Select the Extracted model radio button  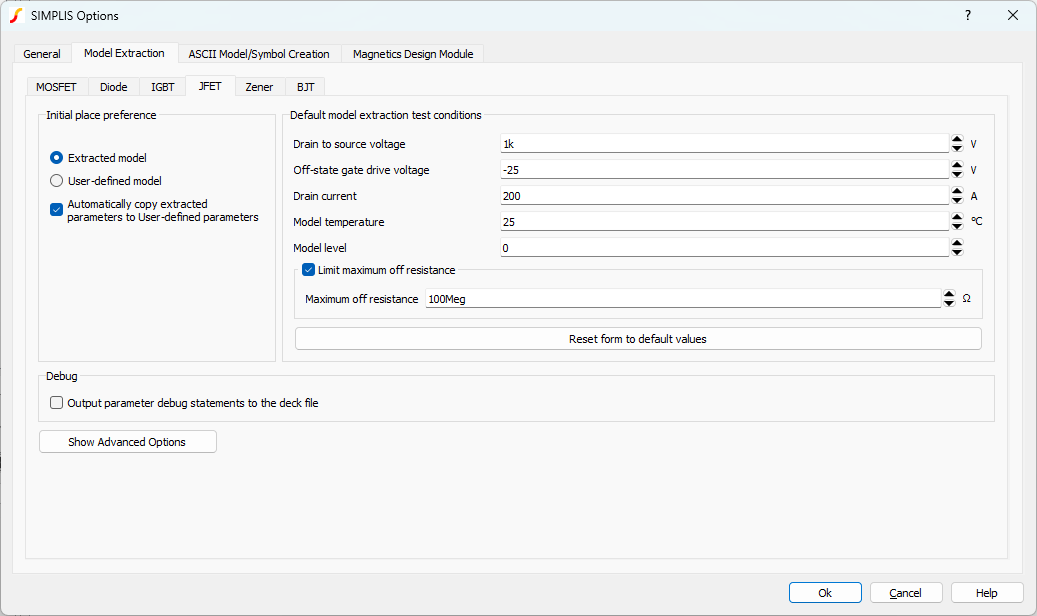[x=57, y=158]
